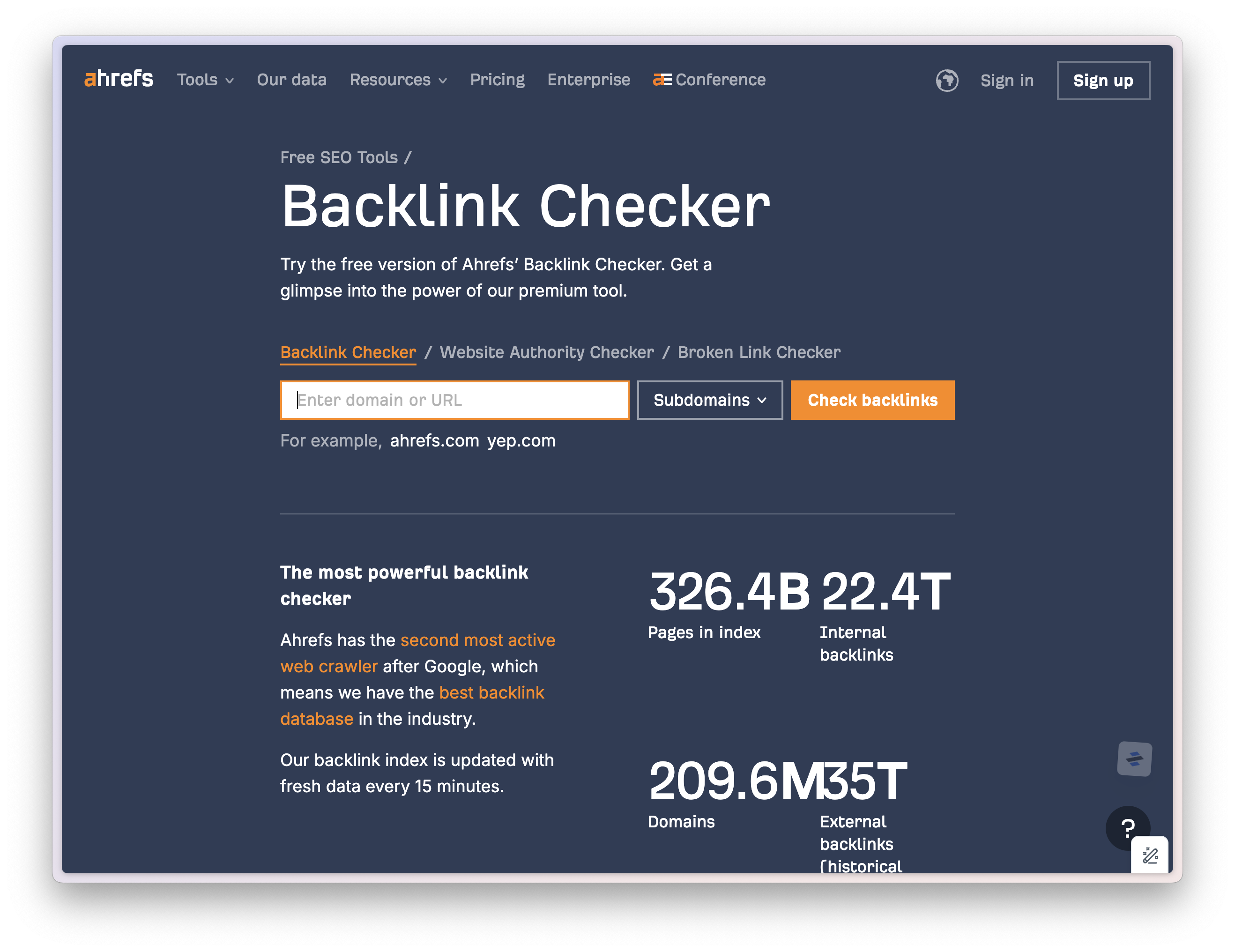
Task: Open the language globe icon
Action: click(x=946, y=80)
